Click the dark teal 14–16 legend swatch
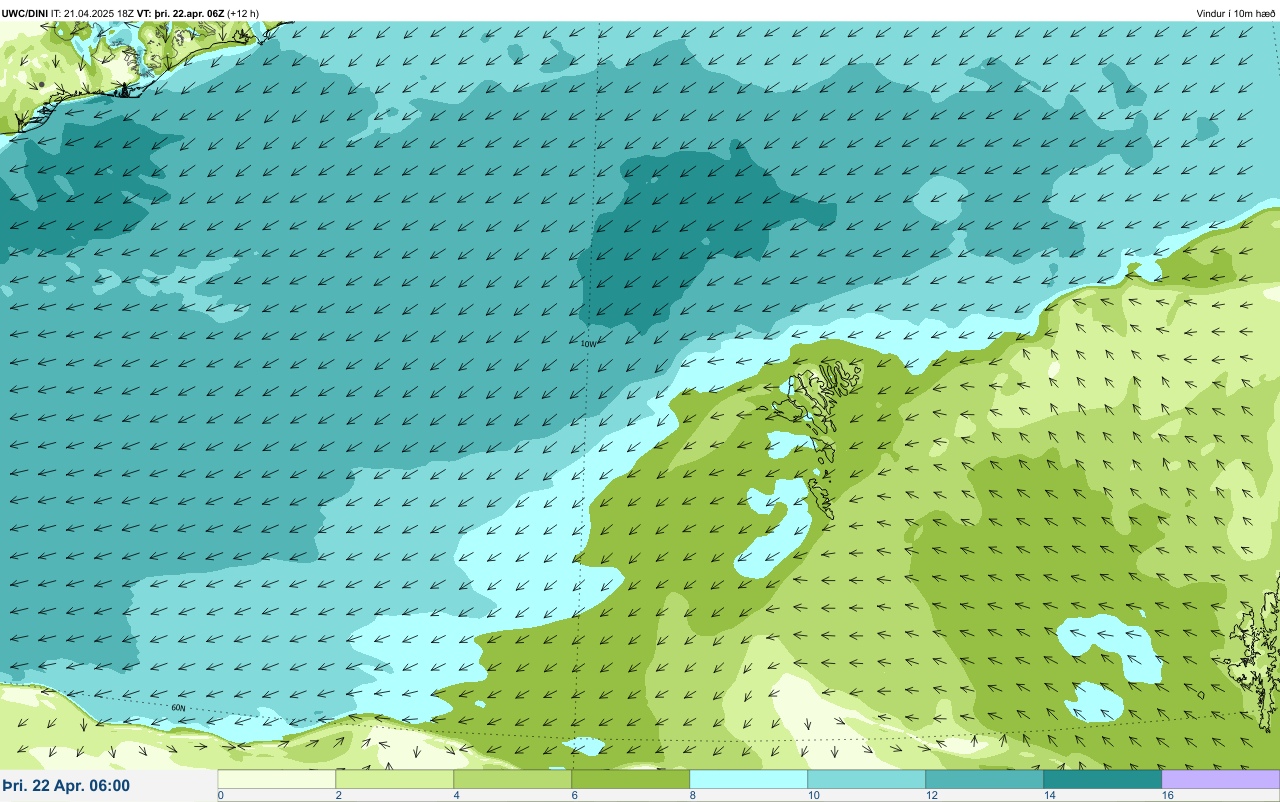Viewport: 1280px width, 802px height. (1103, 779)
